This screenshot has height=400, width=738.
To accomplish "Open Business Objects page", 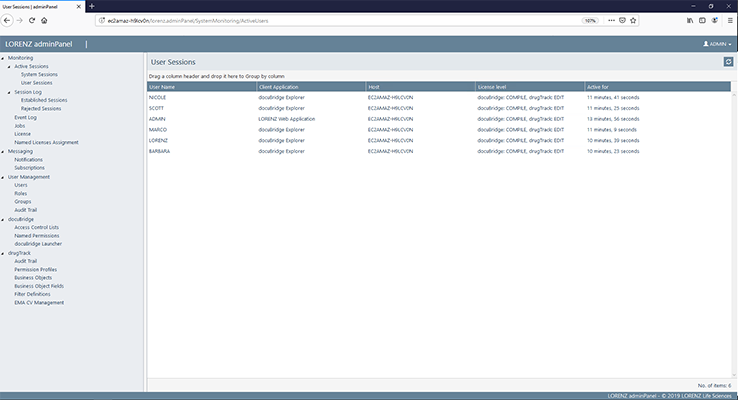I will pyautogui.click(x=33, y=278).
